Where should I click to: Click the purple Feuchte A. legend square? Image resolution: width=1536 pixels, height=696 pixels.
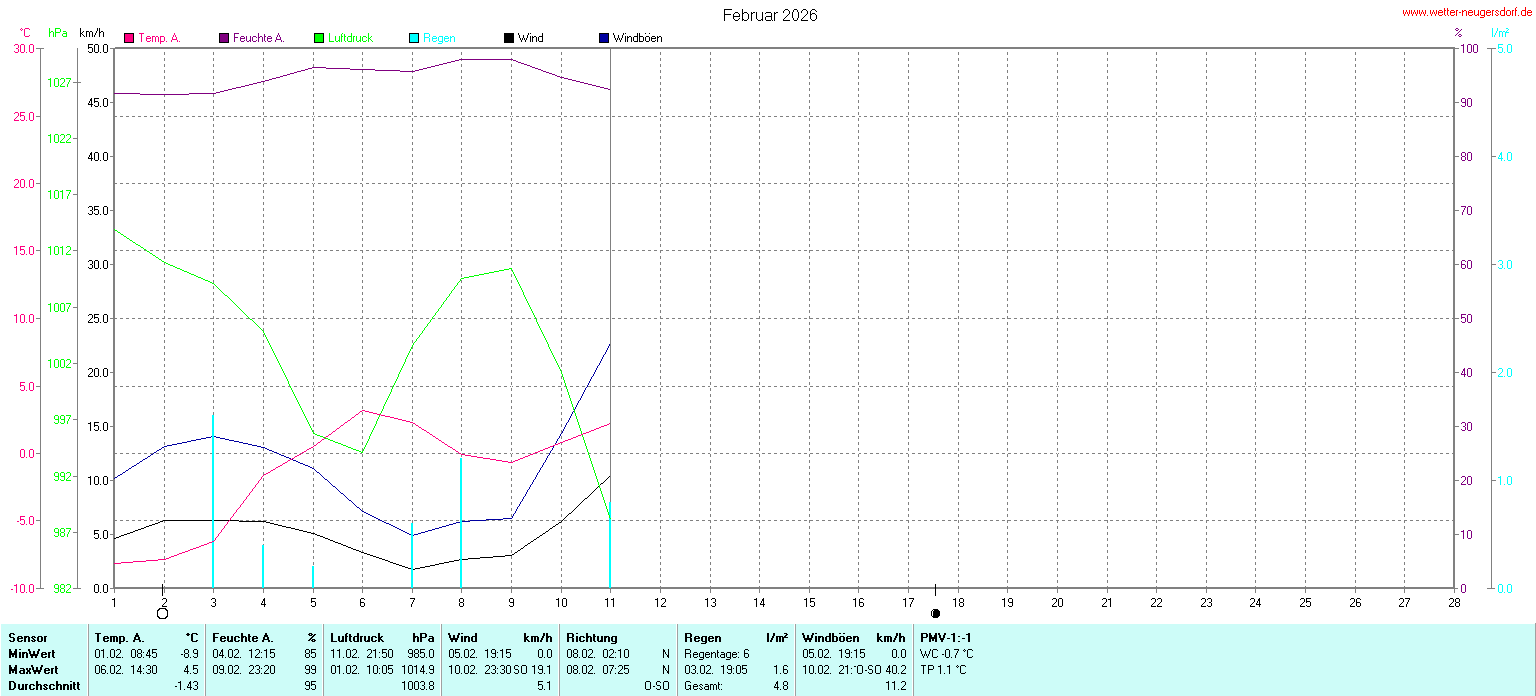[225, 38]
